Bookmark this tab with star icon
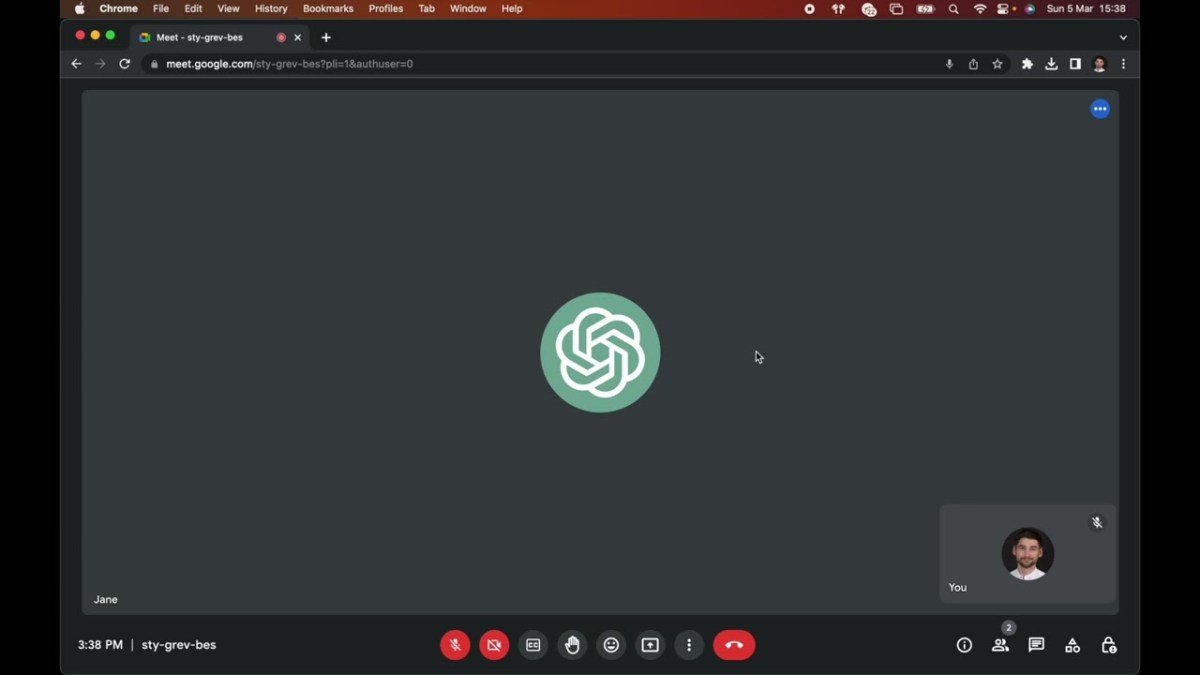The image size is (1200, 675). click(x=997, y=64)
